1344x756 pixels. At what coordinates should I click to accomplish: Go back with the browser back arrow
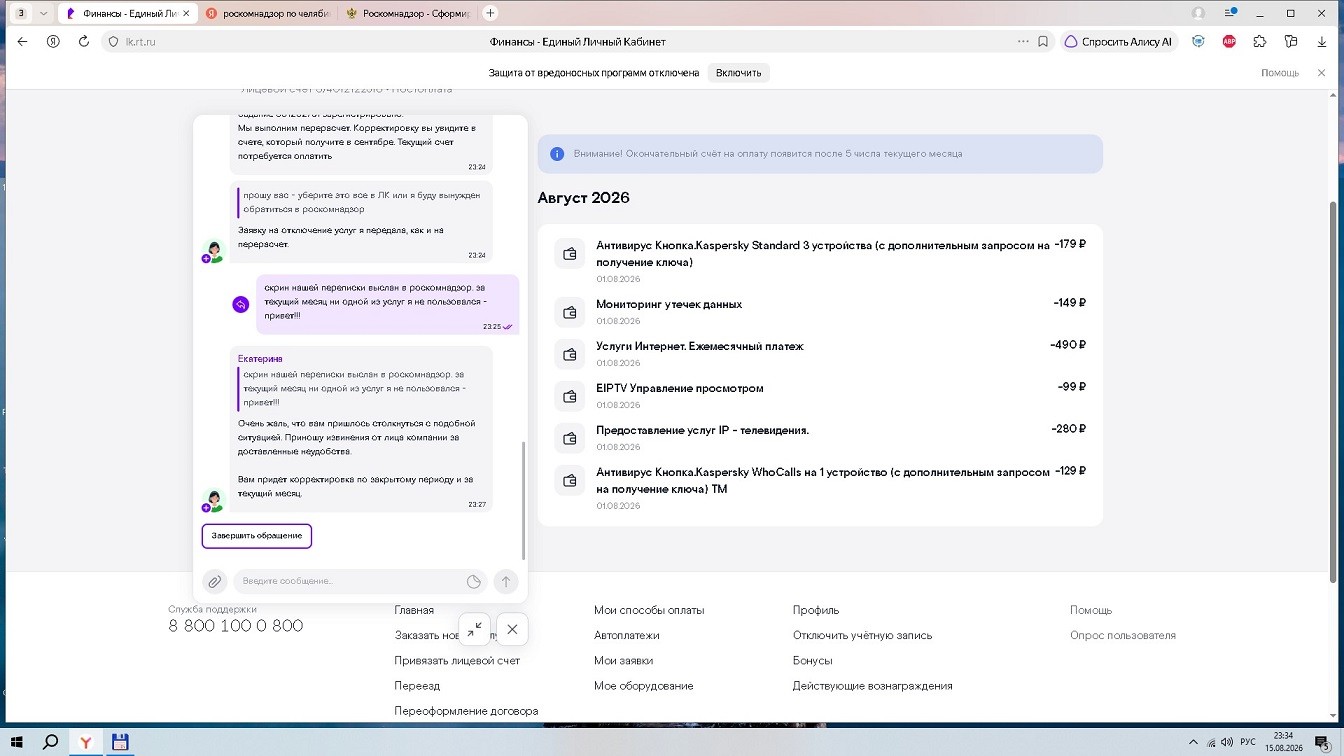[x=23, y=42]
